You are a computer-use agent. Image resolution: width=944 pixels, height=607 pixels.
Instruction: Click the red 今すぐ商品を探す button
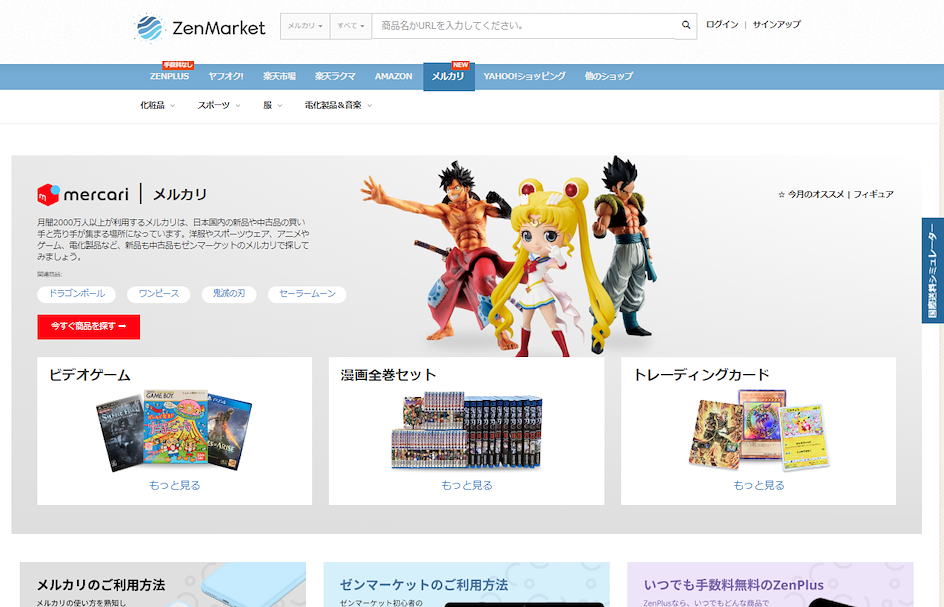88,327
